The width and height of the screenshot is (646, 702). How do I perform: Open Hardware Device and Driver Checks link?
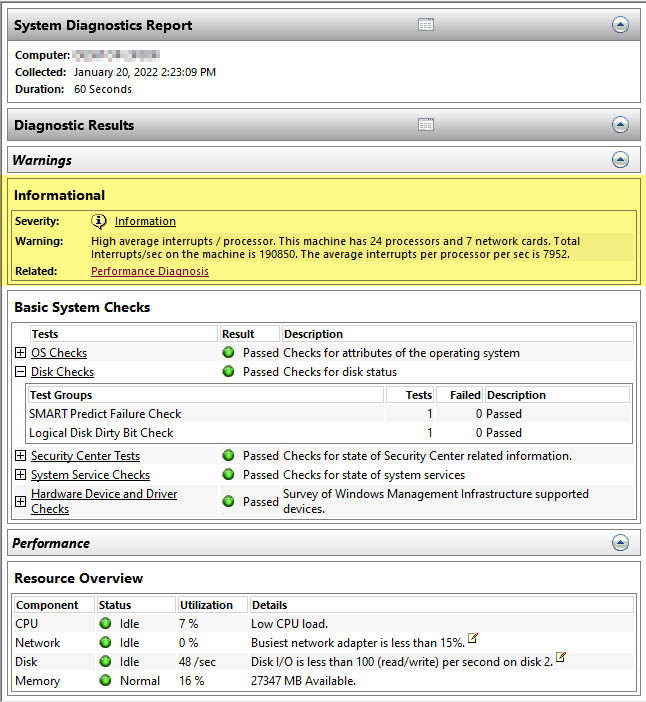pyautogui.click(x=104, y=501)
